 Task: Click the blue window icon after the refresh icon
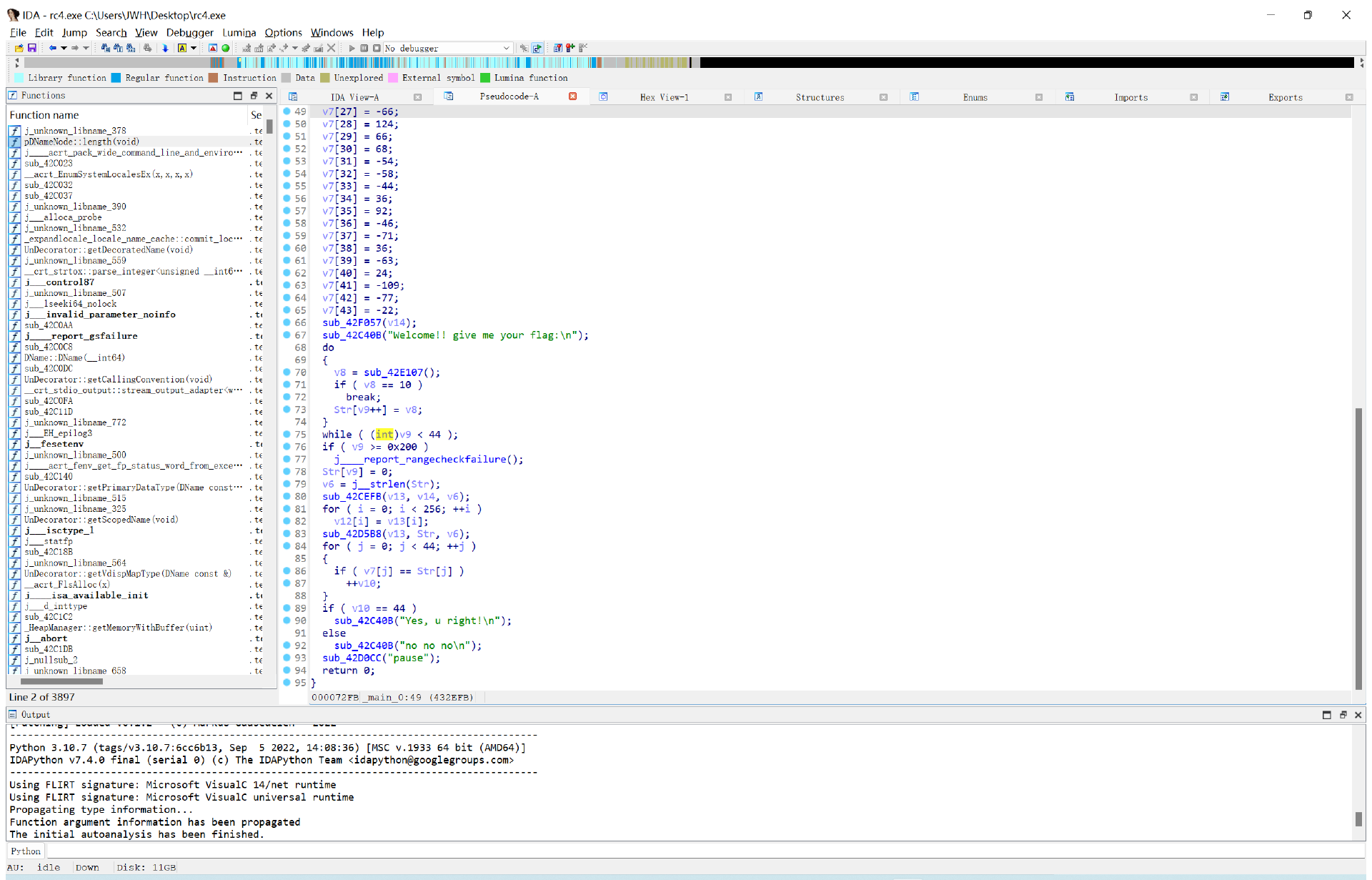click(558, 48)
